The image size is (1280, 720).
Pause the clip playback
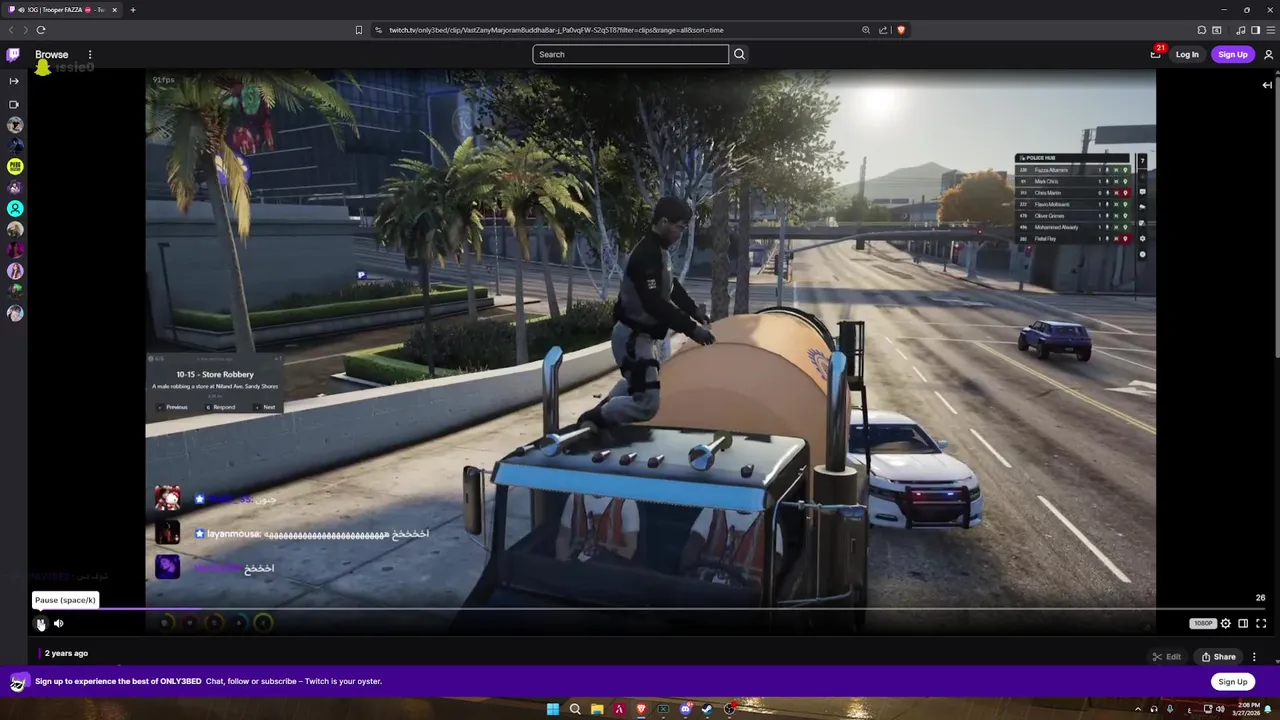pos(40,623)
